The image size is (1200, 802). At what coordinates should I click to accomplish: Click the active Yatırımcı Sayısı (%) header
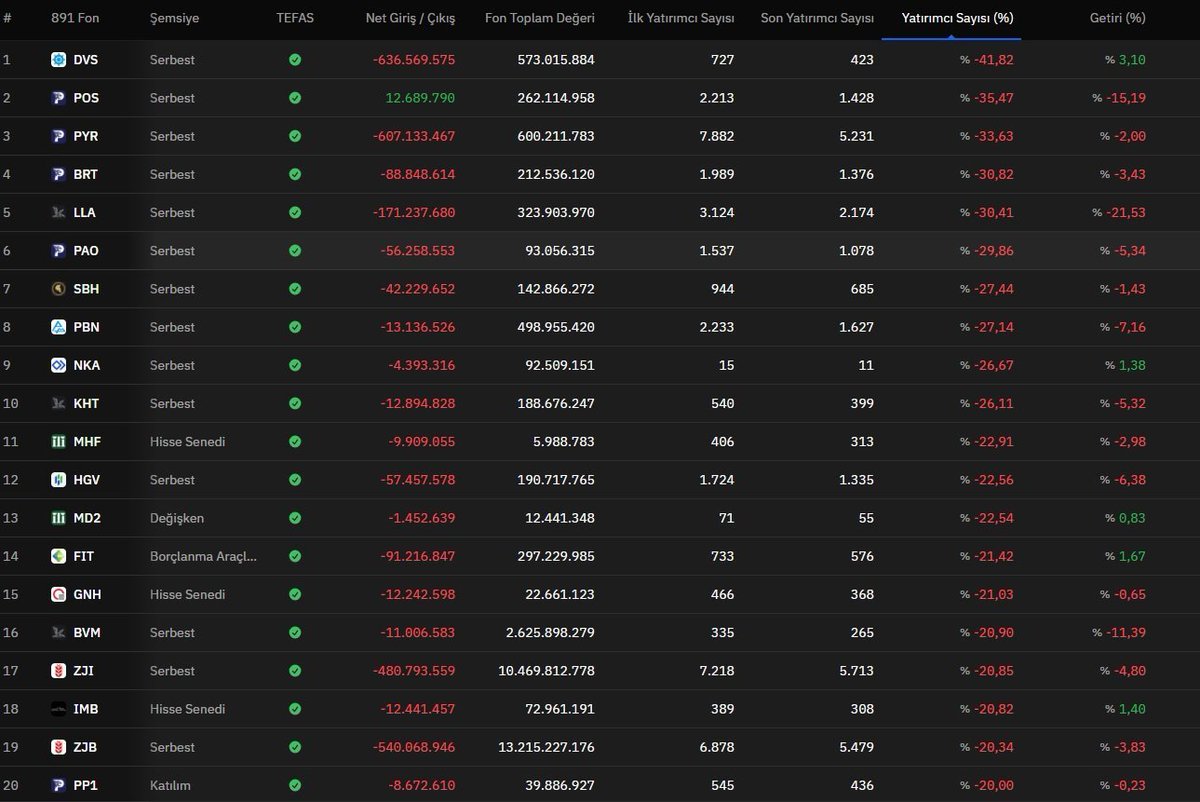click(957, 19)
